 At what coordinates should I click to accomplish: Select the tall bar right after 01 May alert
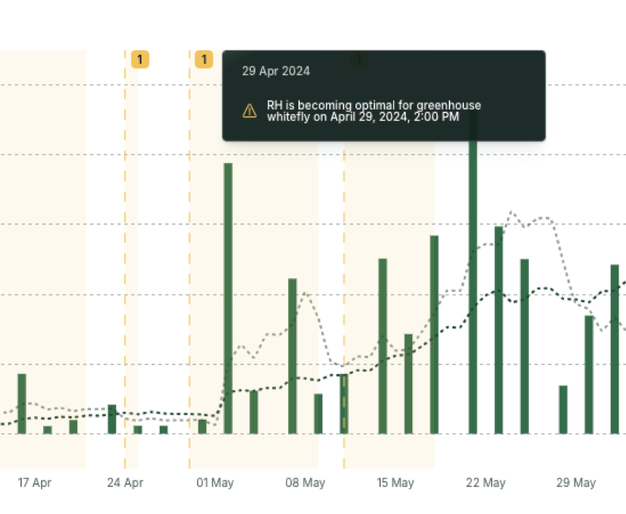point(228,298)
